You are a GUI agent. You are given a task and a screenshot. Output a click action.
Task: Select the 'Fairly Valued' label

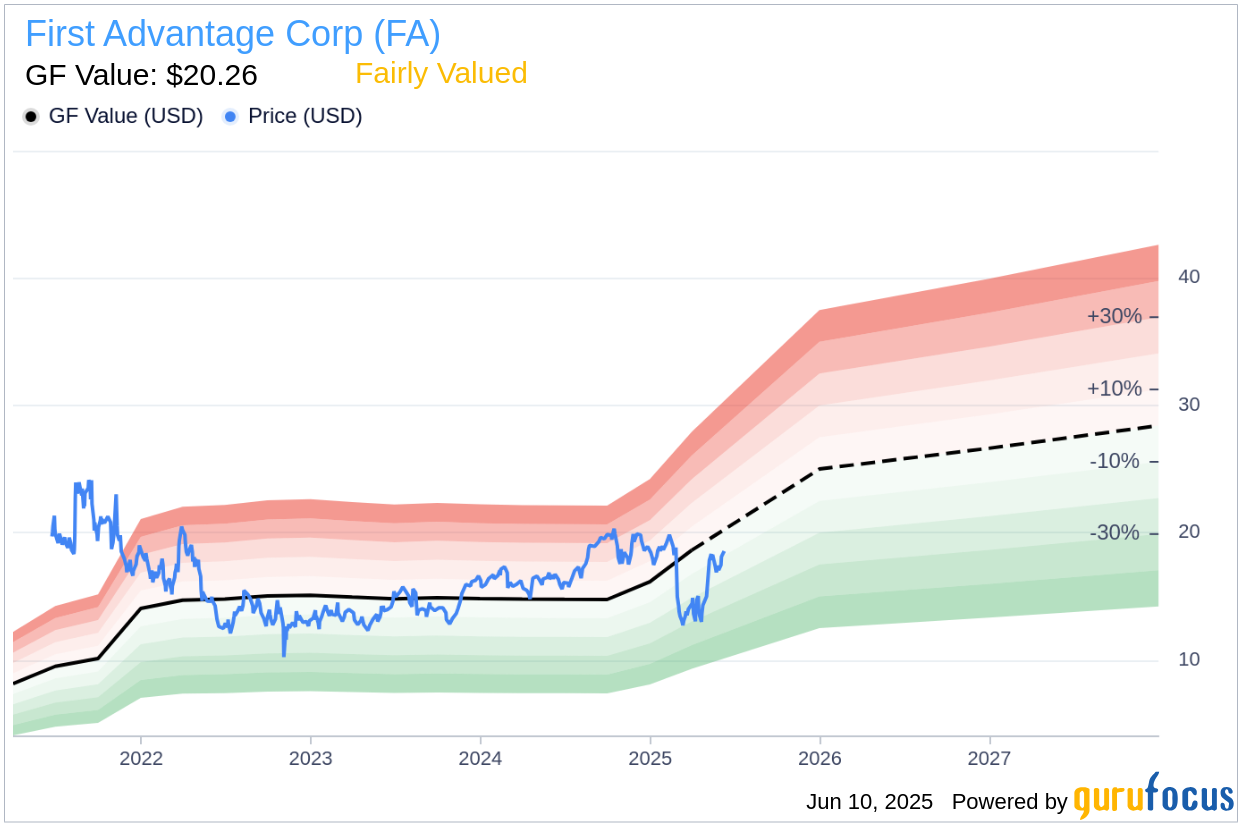tap(441, 74)
